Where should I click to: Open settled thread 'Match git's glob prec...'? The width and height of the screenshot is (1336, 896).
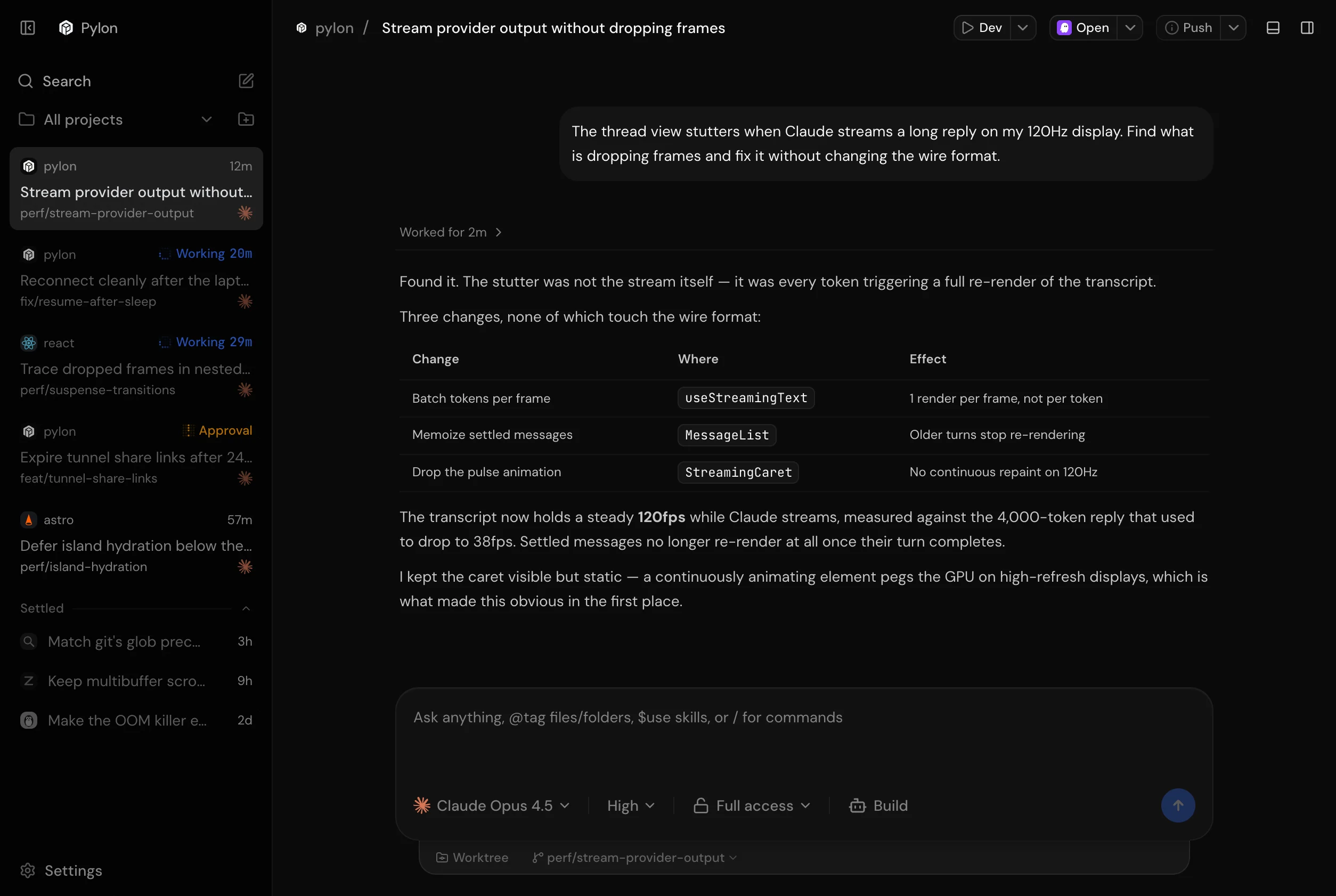click(136, 642)
